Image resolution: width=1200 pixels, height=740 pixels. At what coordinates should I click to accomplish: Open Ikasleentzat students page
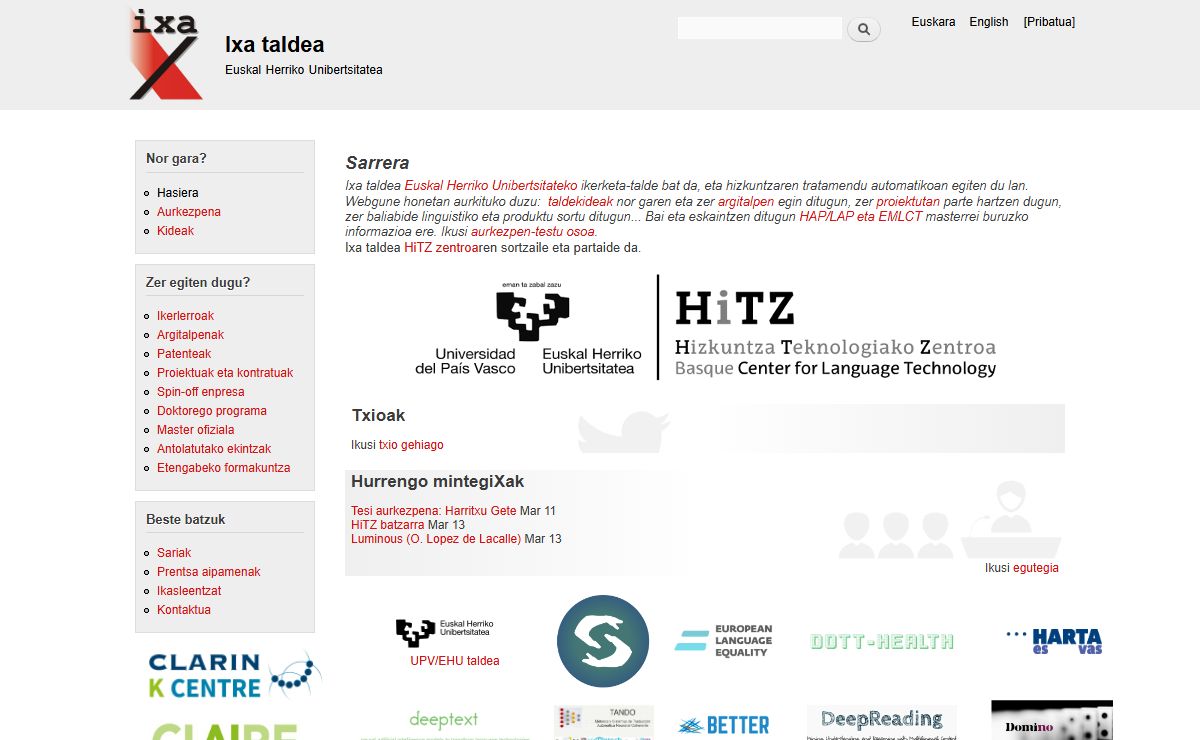click(189, 591)
